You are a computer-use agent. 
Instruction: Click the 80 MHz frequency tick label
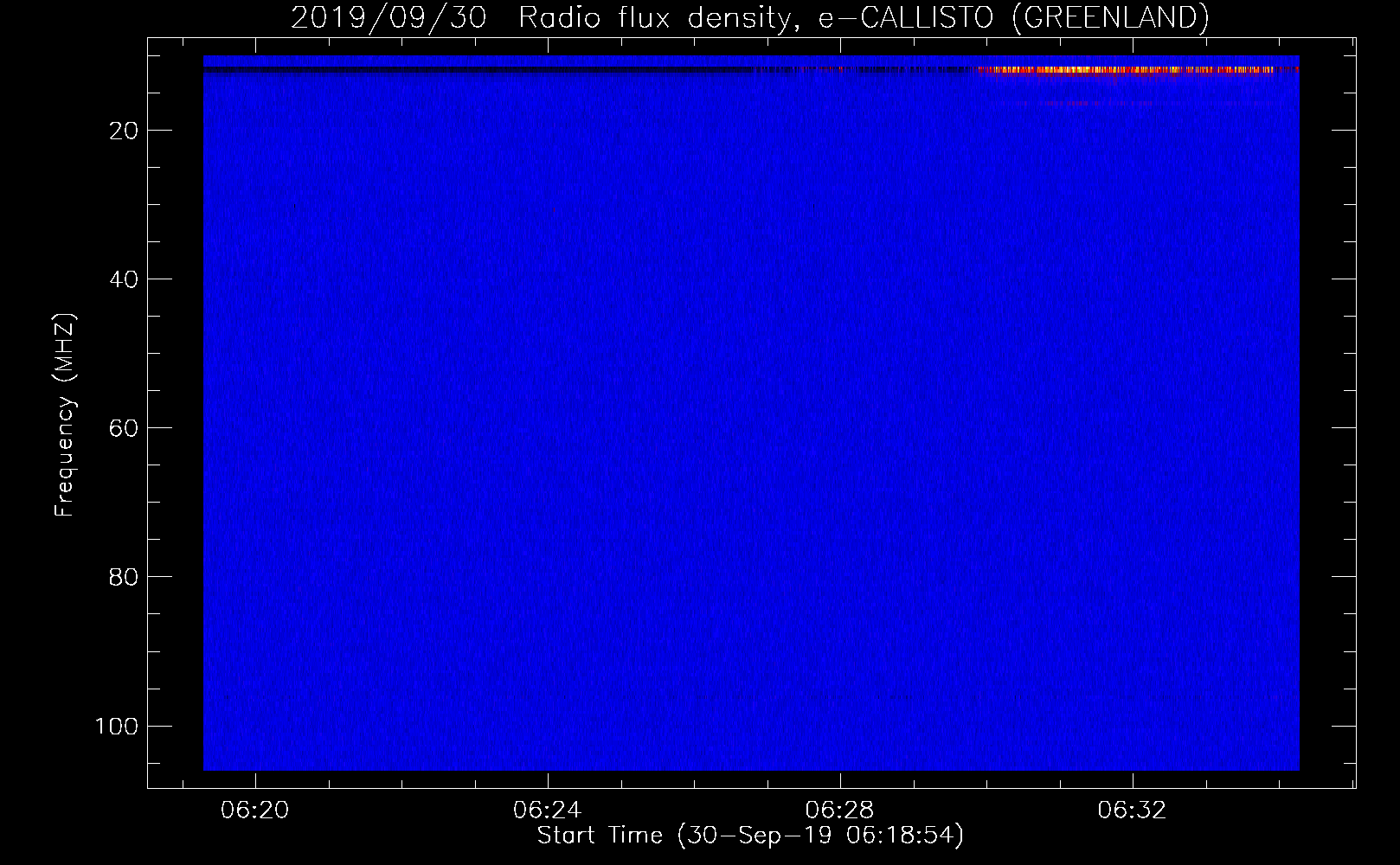click(124, 577)
